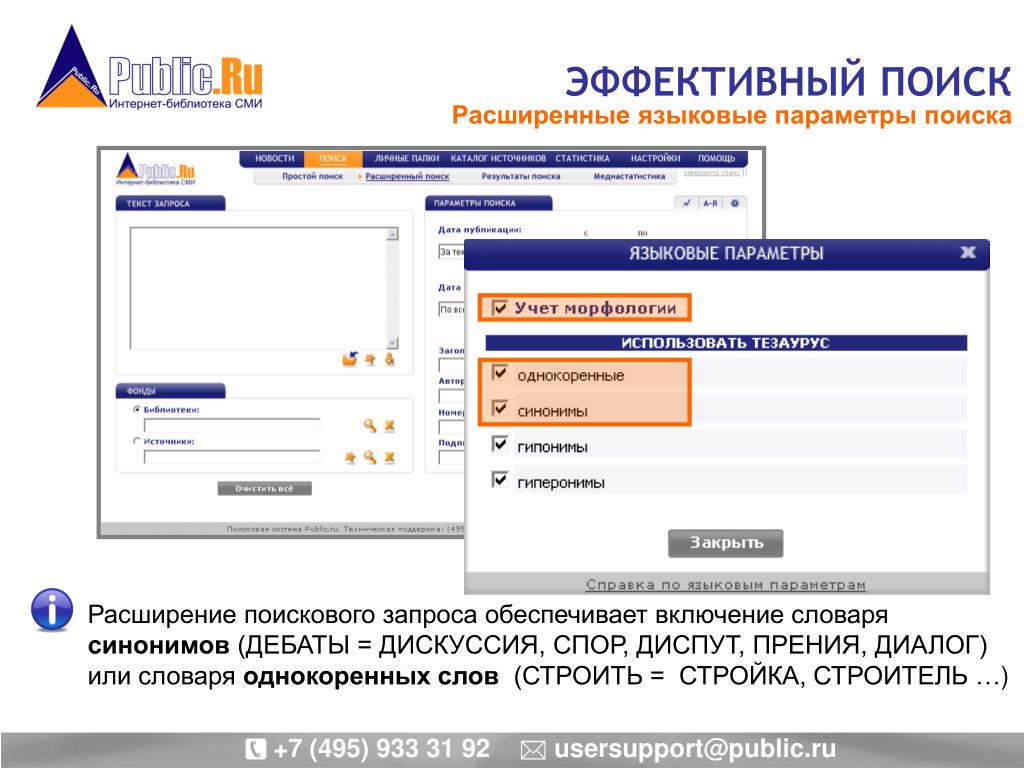Screen dimensions: 1024x768
Task: Click the query text area scroll down arrow
Action: (392, 343)
